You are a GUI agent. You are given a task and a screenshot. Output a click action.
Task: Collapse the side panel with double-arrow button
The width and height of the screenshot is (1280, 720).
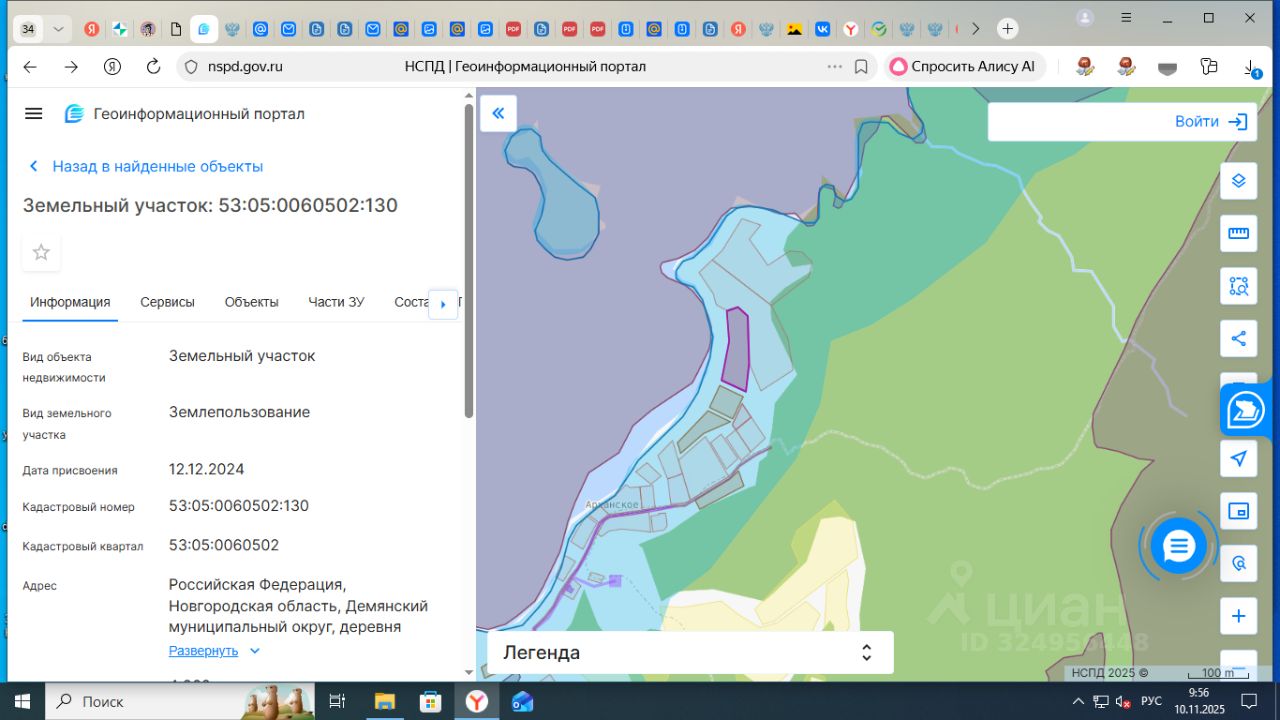click(x=498, y=113)
